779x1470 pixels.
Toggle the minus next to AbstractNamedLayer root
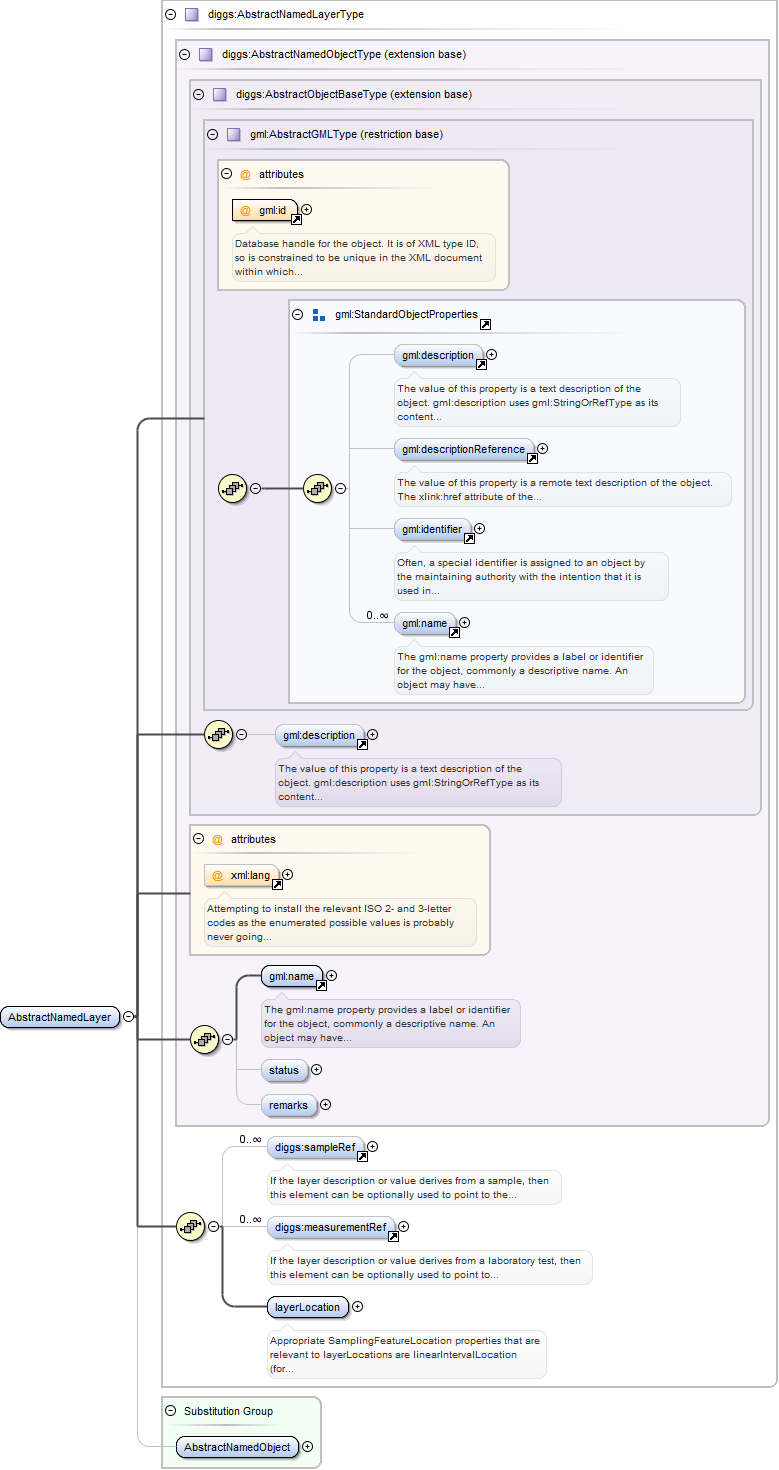click(129, 1017)
